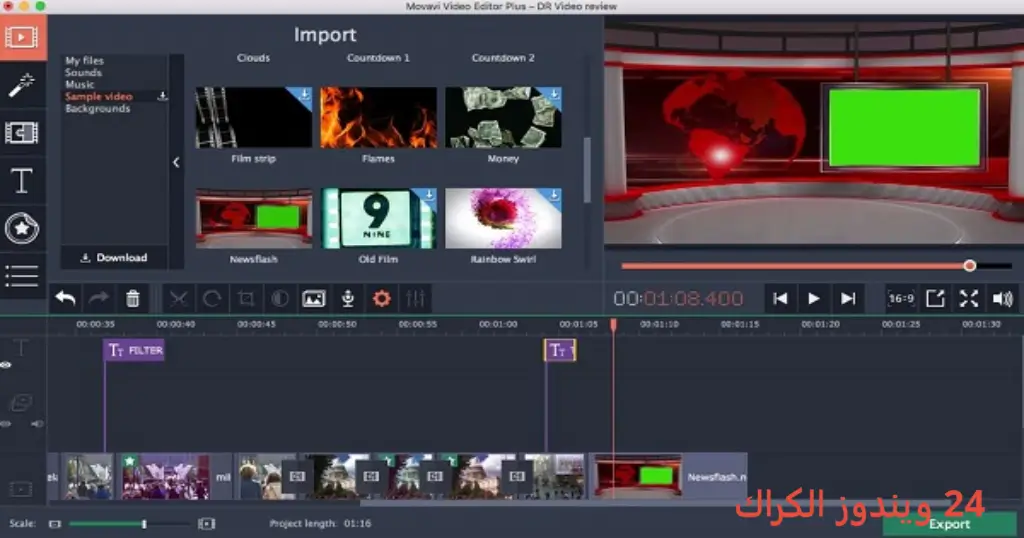Open the Import media tab icon
1024x538 pixels.
click(x=22, y=37)
